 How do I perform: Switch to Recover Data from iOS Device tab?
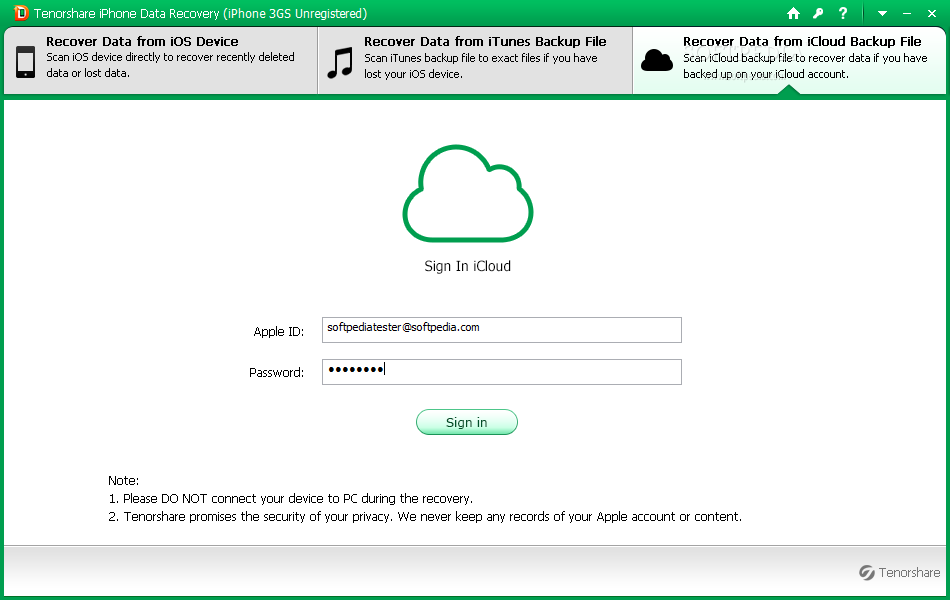coord(161,60)
